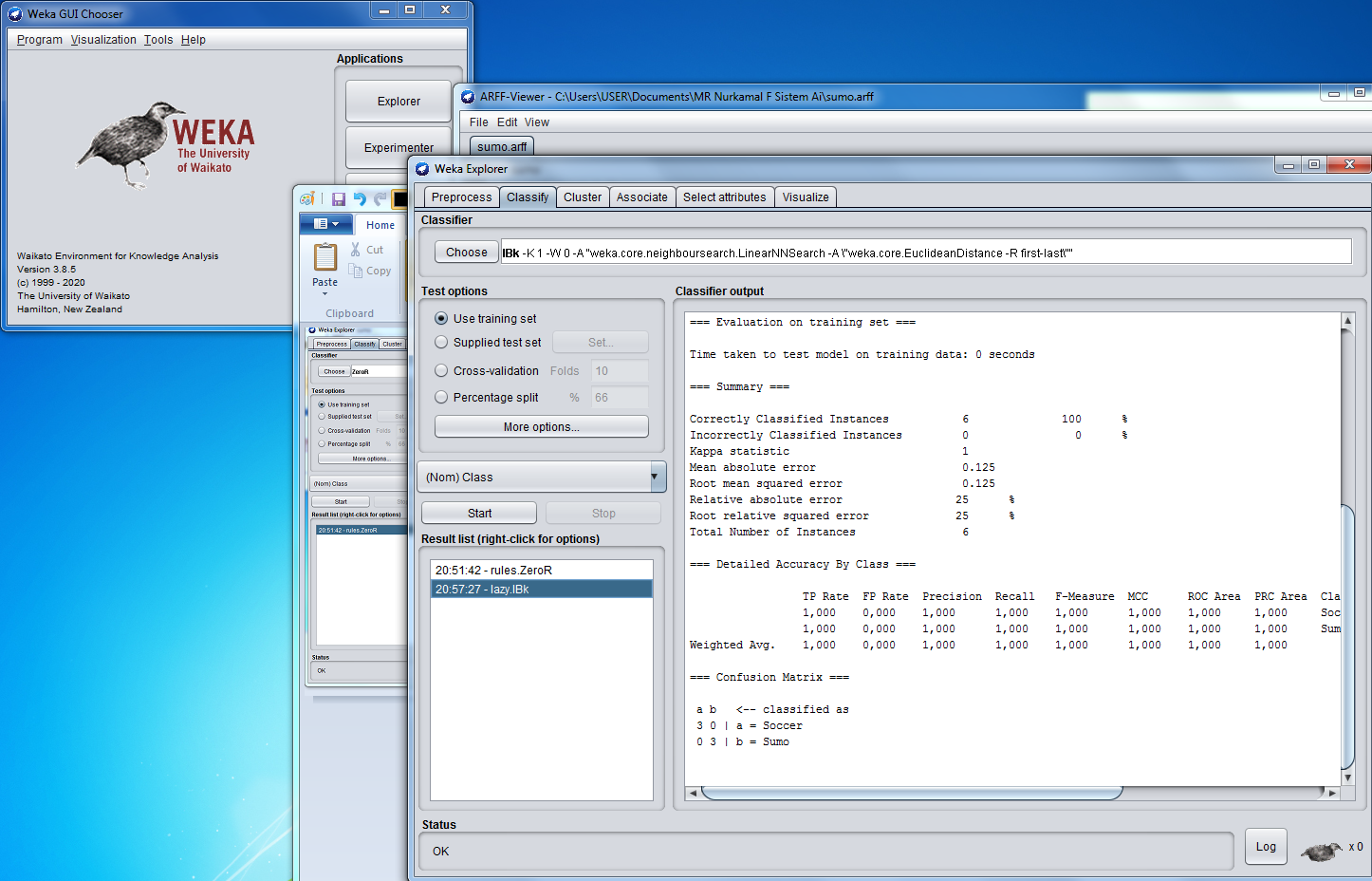Click the Copy pages icon in Paint
The image size is (1372, 881).
coord(355,271)
